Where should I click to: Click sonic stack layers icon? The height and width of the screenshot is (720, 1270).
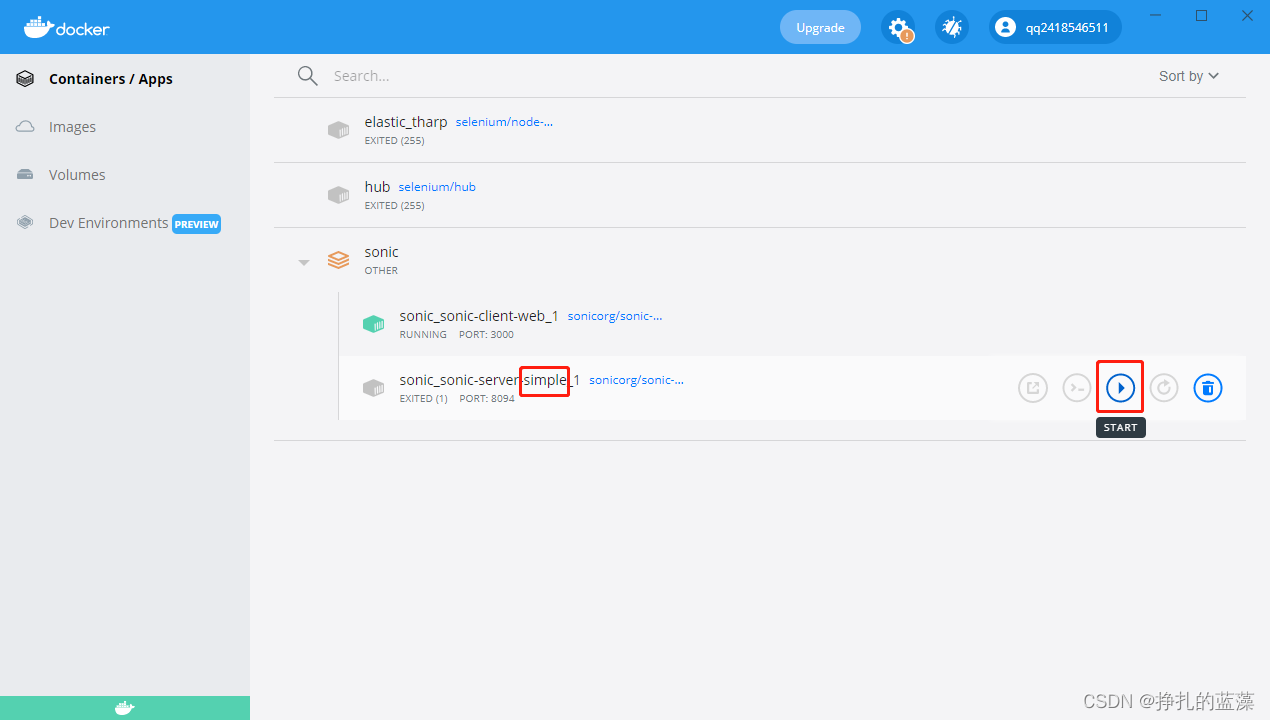click(x=339, y=260)
